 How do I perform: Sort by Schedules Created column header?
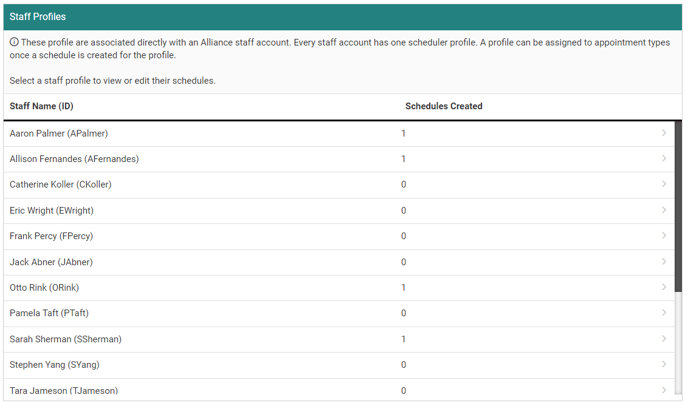443,106
